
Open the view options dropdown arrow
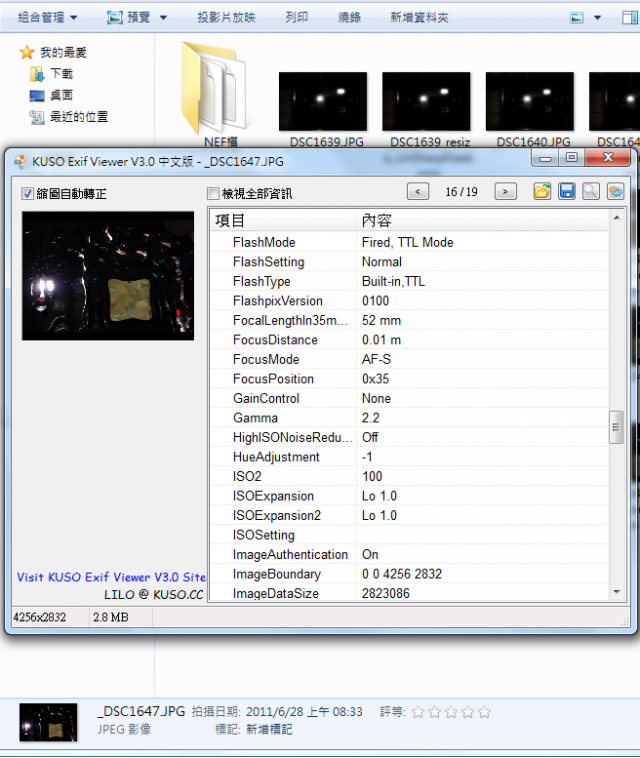coord(597,18)
